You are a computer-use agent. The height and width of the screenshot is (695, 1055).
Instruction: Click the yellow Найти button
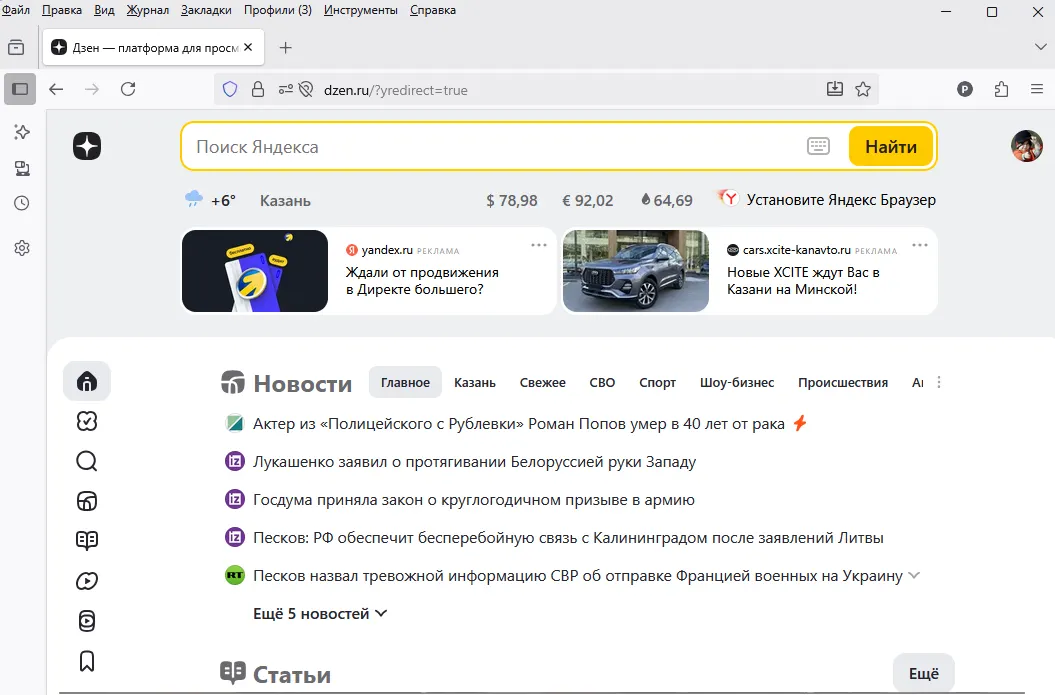(x=889, y=145)
